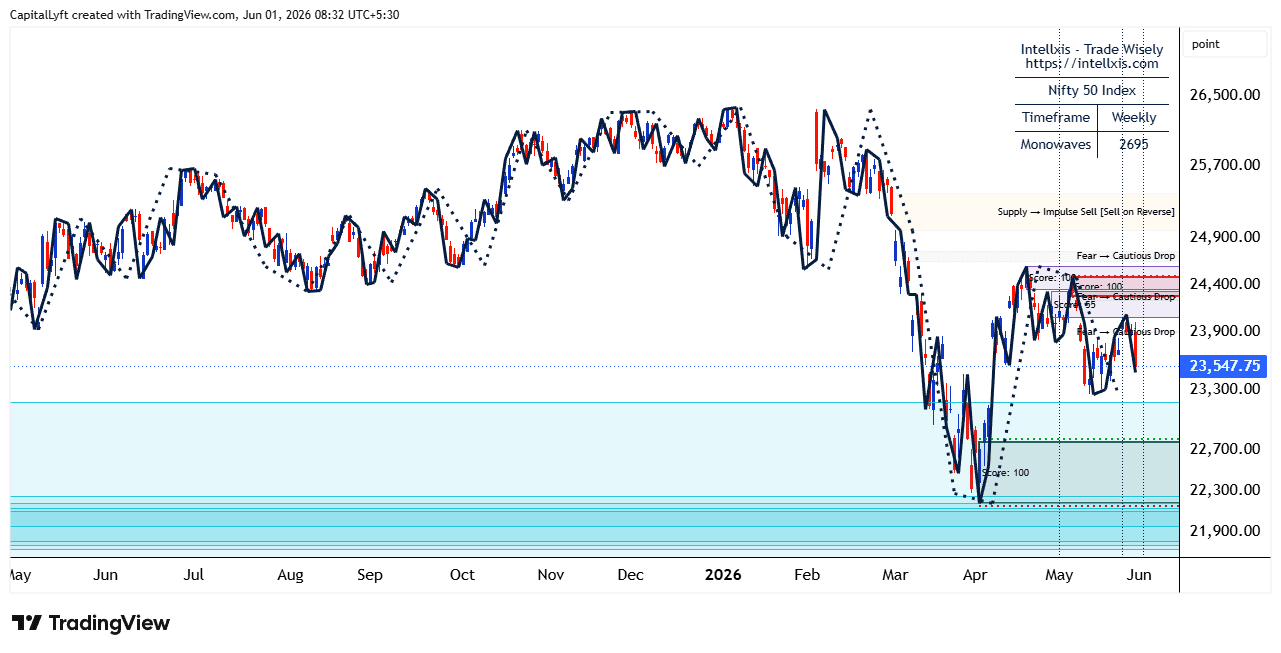Click the 'Timeframe' table cell
This screenshot has width=1281, height=653.
(1056, 117)
